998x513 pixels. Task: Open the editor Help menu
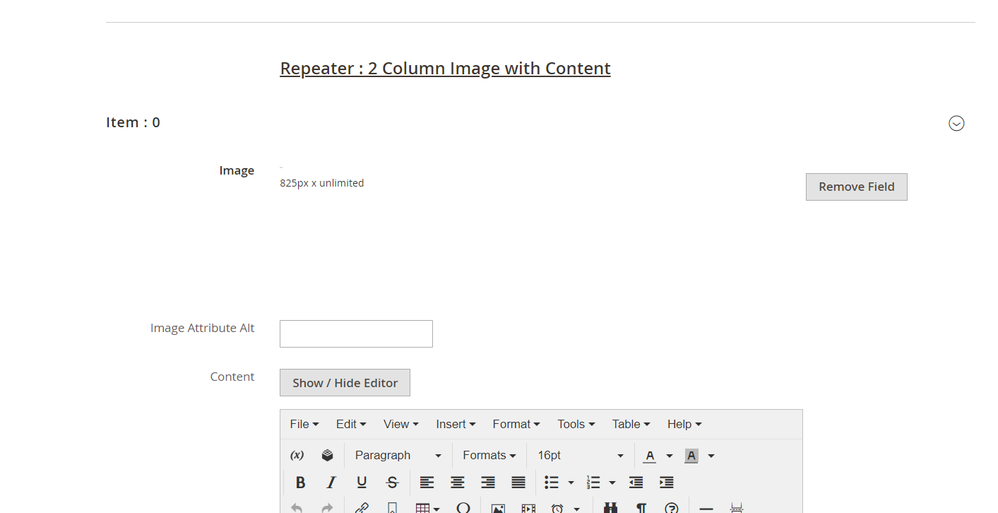click(x=684, y=424)
